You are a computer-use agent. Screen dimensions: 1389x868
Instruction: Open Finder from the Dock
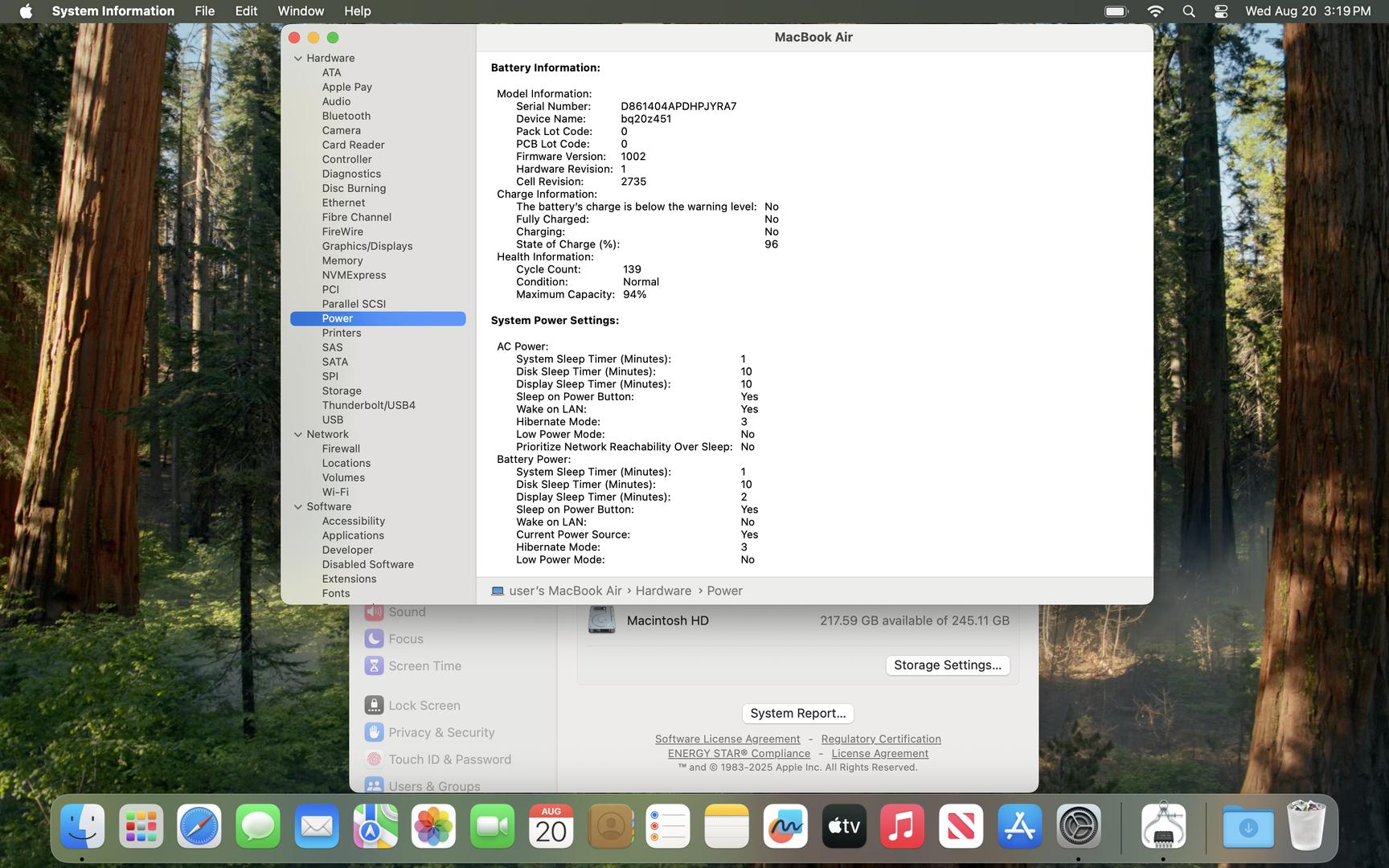coord(83,826)
